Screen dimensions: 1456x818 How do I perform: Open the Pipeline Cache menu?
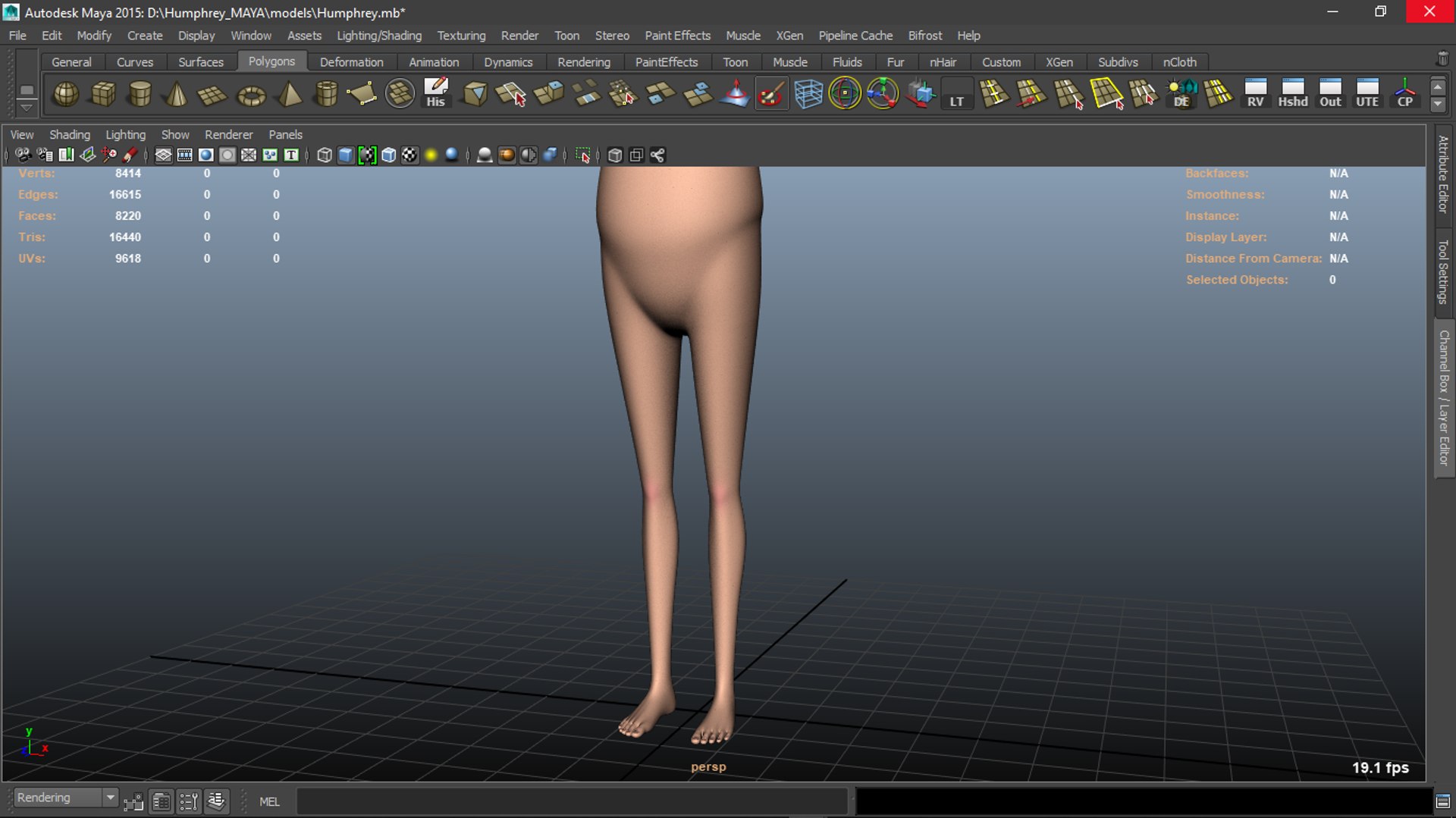click(x=855, y=36)
